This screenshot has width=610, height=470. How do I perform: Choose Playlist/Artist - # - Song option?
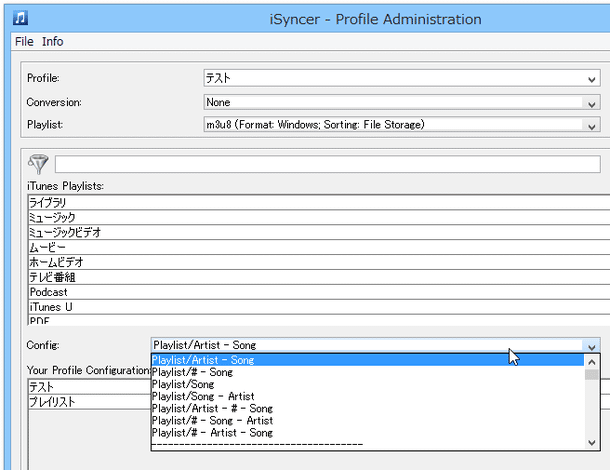pos(368,409)
